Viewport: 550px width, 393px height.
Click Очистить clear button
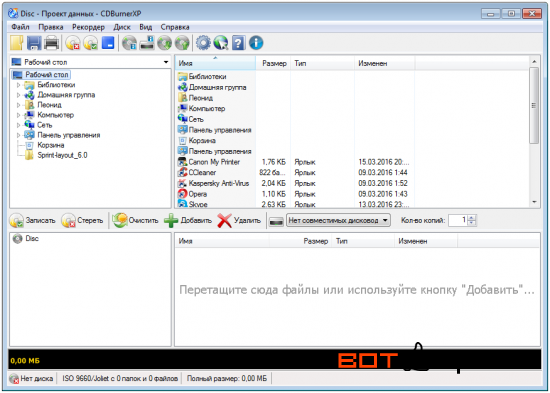pos(135,220)
